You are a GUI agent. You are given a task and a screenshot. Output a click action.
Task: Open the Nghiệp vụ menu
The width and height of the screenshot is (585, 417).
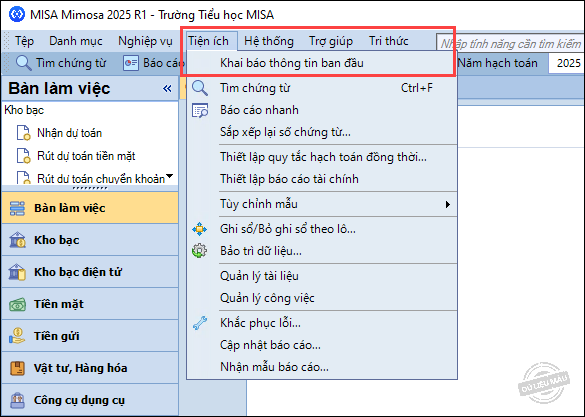tap(145, 41)
